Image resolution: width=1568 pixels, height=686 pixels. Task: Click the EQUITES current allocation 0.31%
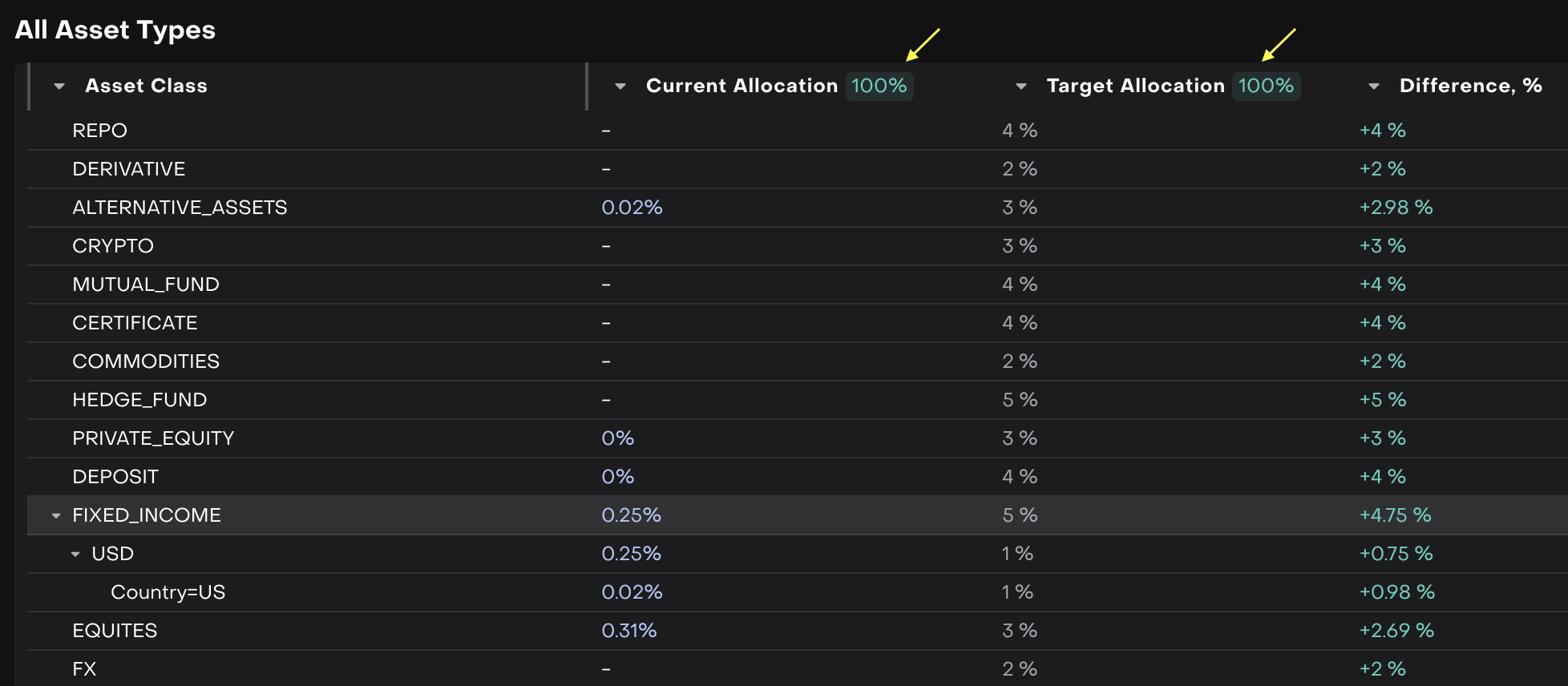point(629,631)
